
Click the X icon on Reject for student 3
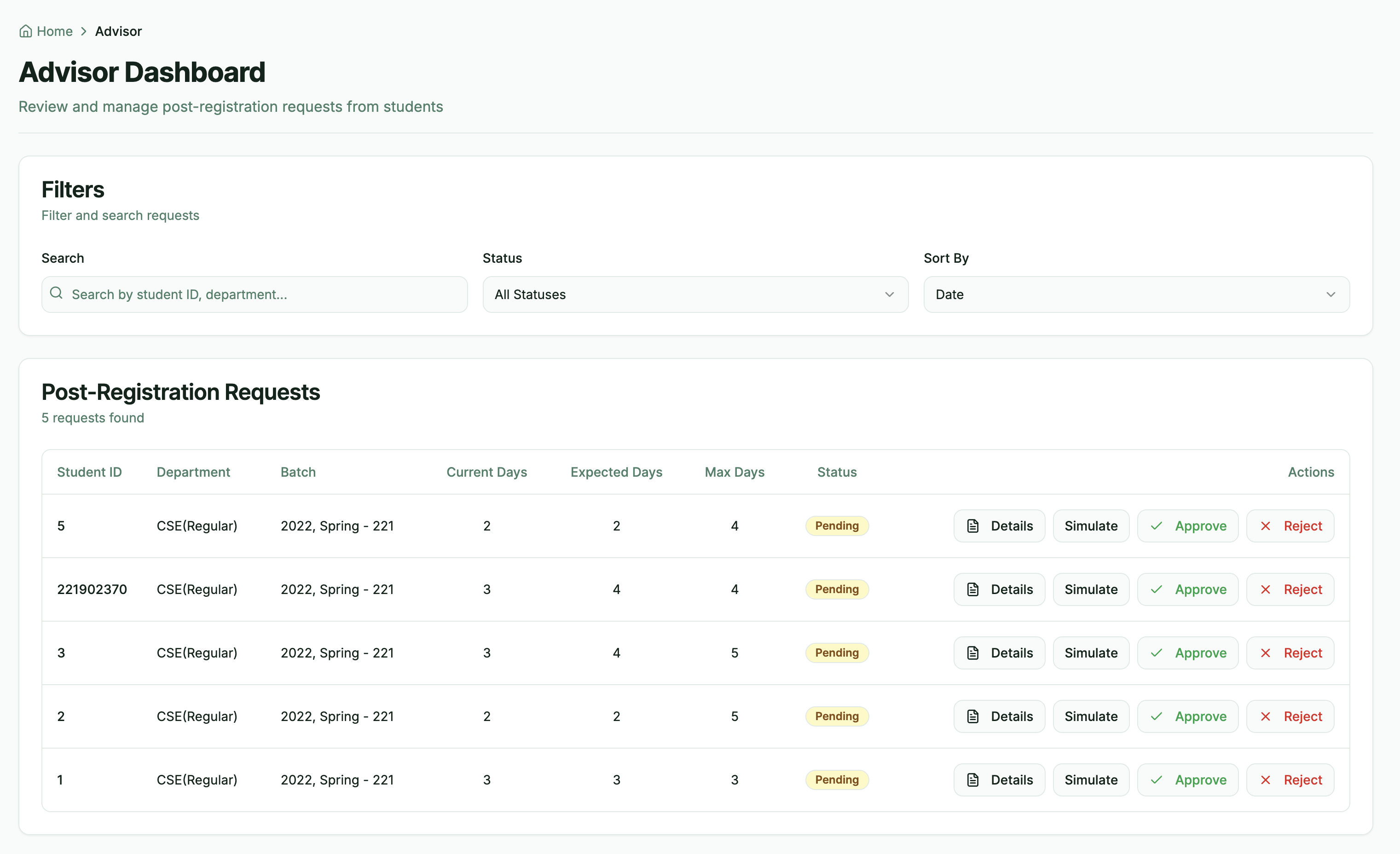click(x=1266, y=653)
